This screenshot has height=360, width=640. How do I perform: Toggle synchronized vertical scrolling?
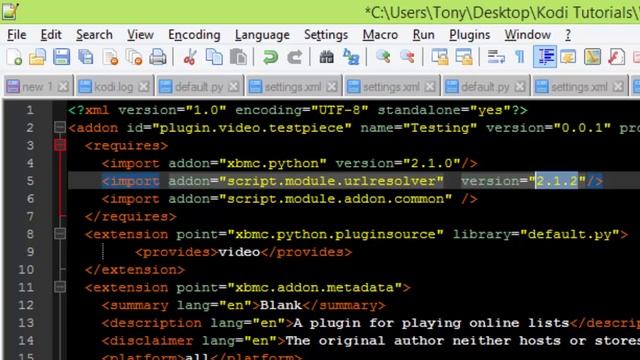pos(439,57)
